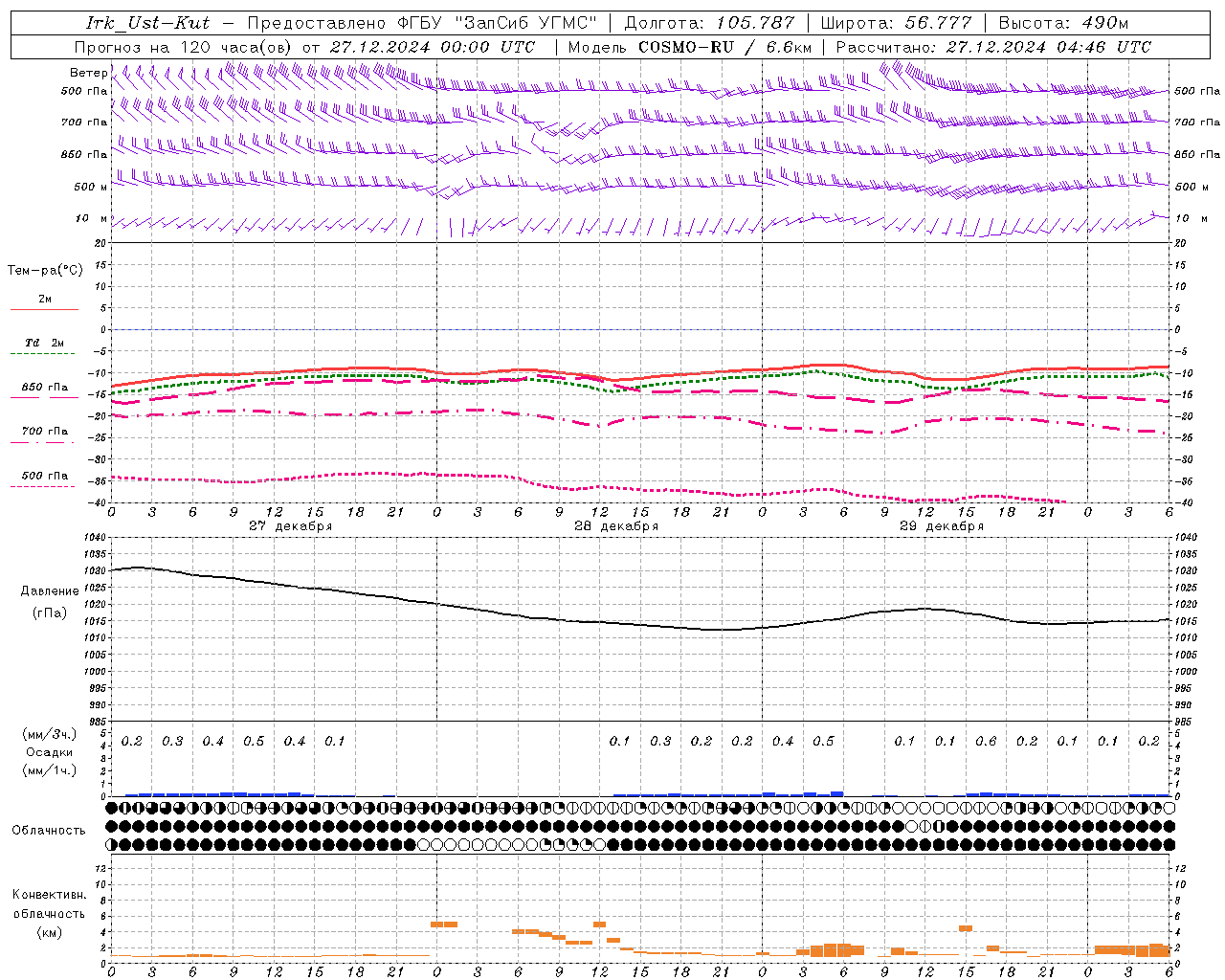This screenshot has height=980, width=1225.
Task: Click the forecast start time 27.12.2024 00:00 UTC
Action: pos(433,47)
